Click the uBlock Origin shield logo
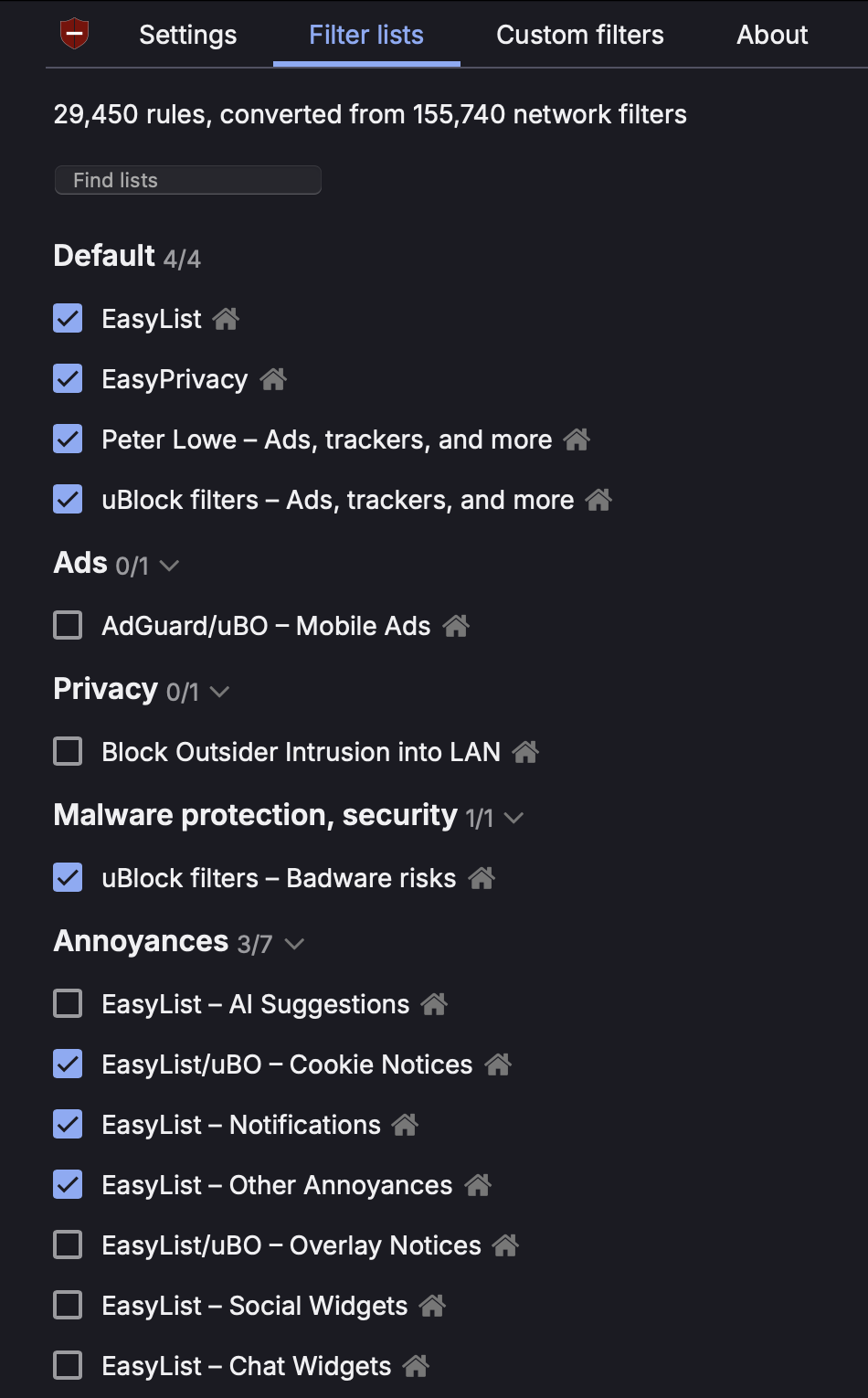This screenshot has height=1398, width=868. click(x=75, y=34)
